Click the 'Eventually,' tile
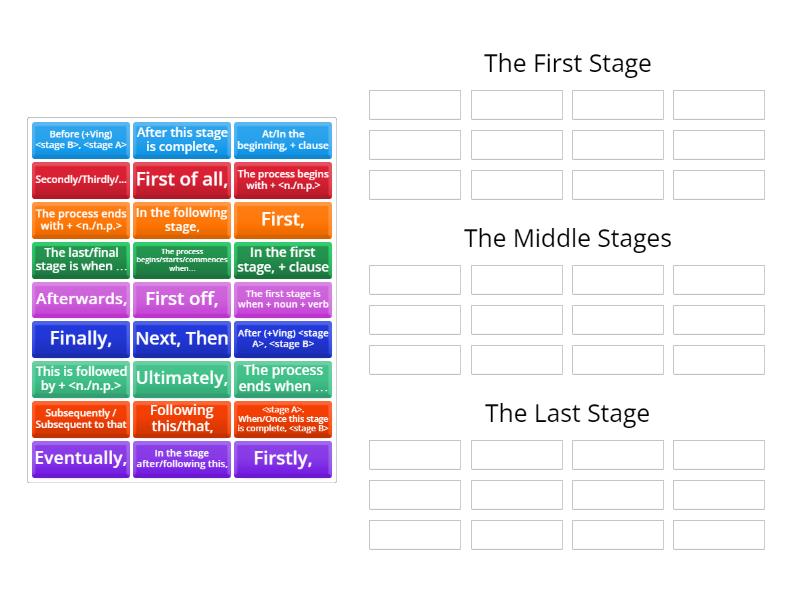The image size is (800, 600). point(81,458)
